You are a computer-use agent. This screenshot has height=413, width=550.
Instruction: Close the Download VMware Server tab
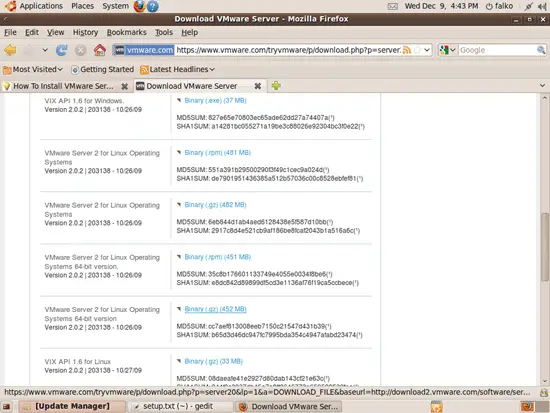click(257, 86)
